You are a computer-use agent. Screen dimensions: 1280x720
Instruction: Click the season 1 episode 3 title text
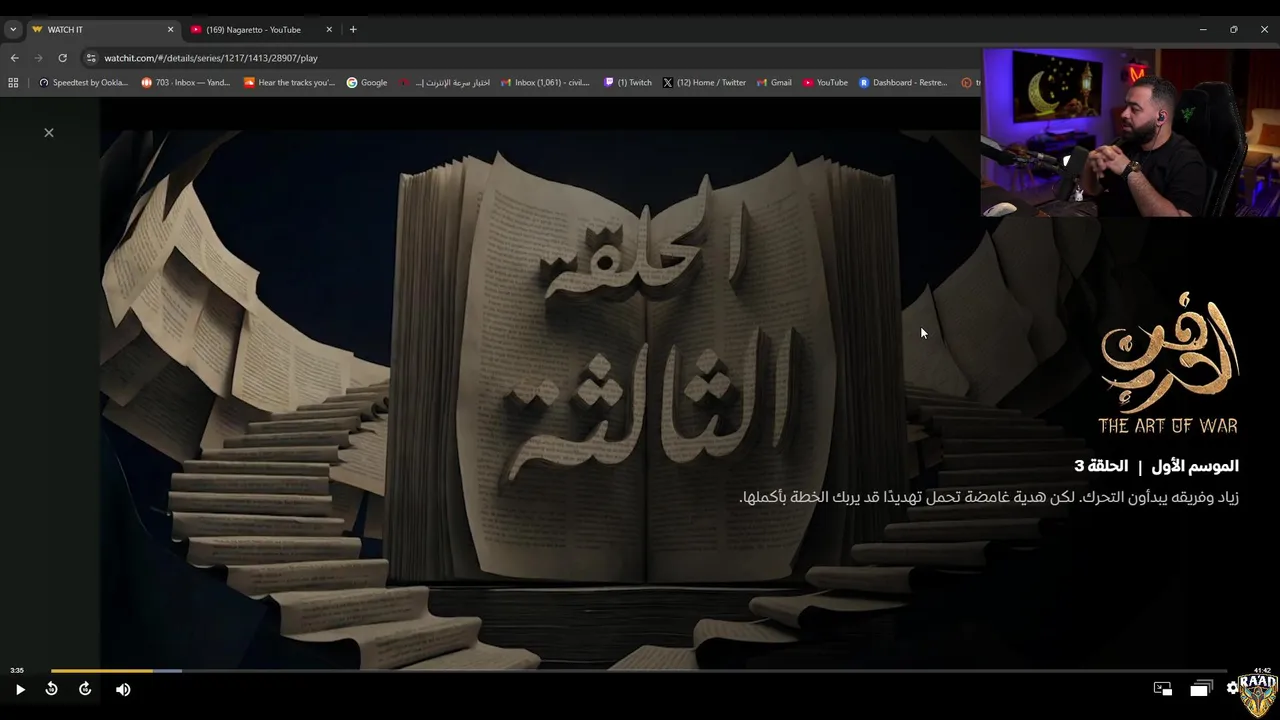[1156, 466]
